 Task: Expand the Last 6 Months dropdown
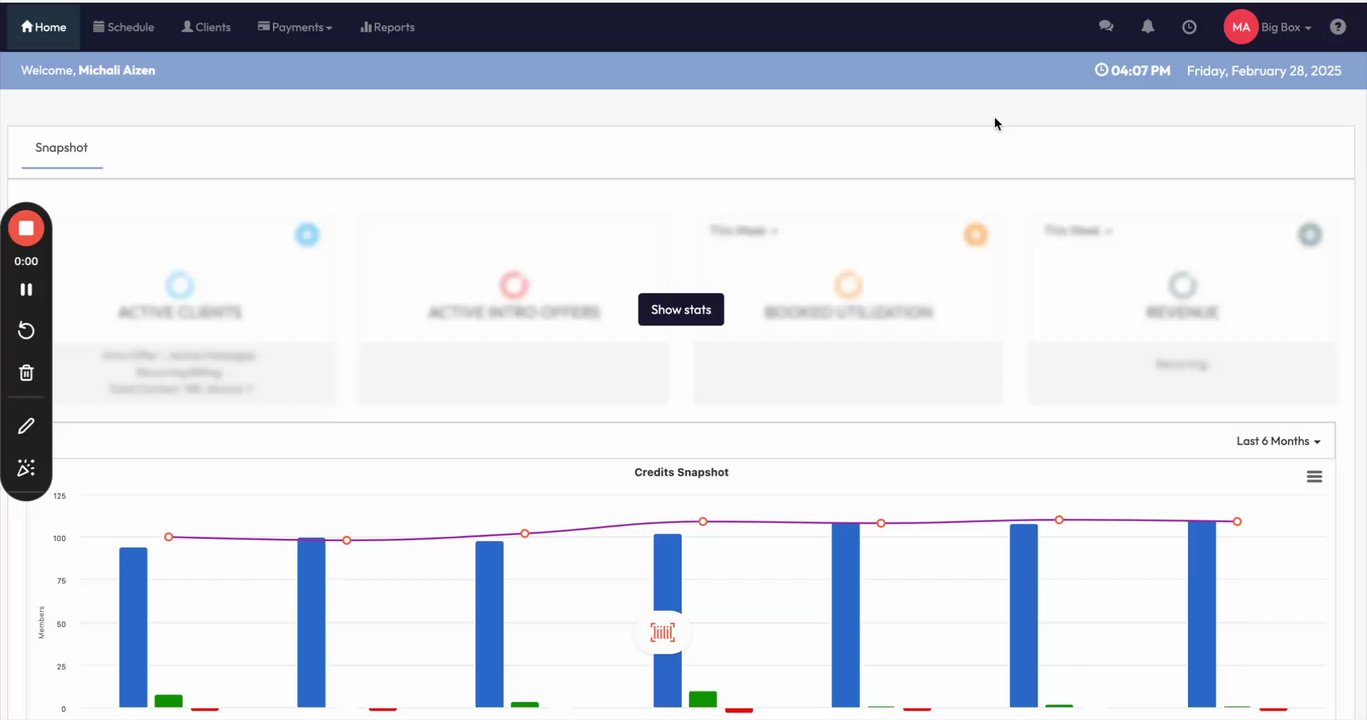point(1278,441)
